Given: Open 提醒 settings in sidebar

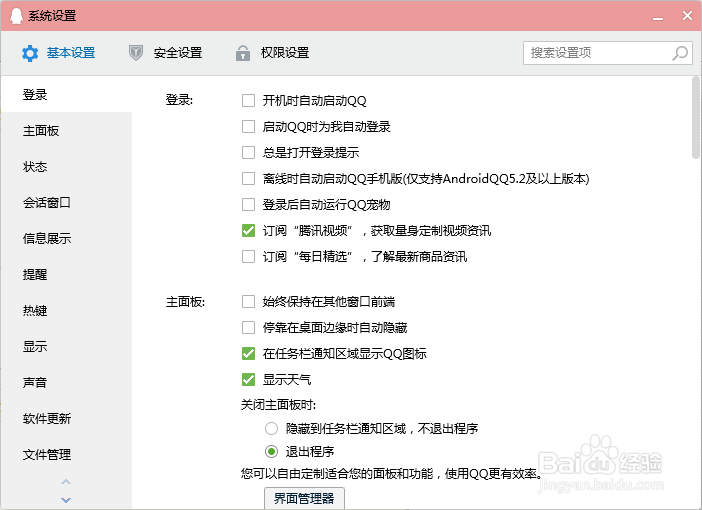Looking at the screenshot, I should [x=66, y=274].
